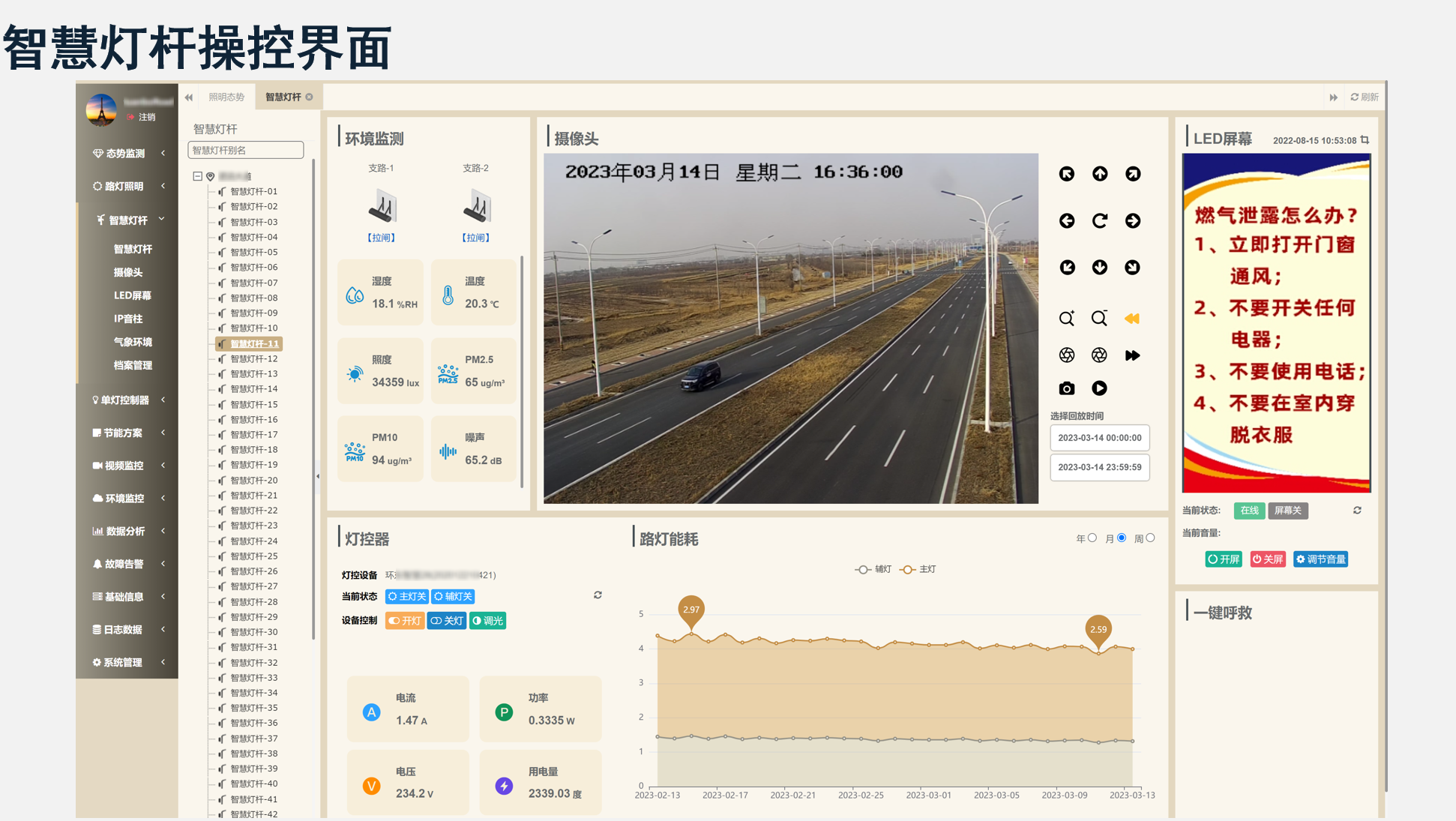Open LED屏幕 submenu item
Screen dimensions: 1456x821
coord(133,295)
